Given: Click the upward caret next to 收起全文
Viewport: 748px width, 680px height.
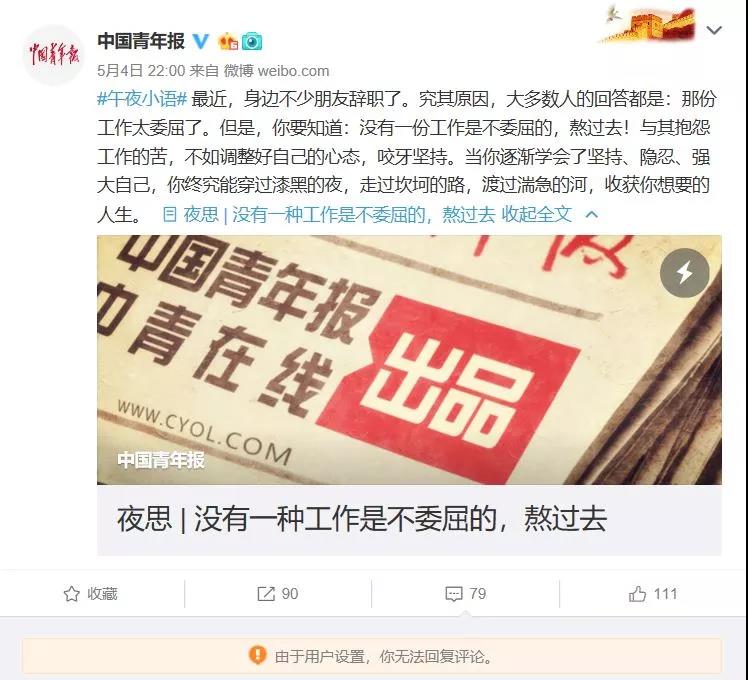Looking at the screenshot, I should click(592, 214).
